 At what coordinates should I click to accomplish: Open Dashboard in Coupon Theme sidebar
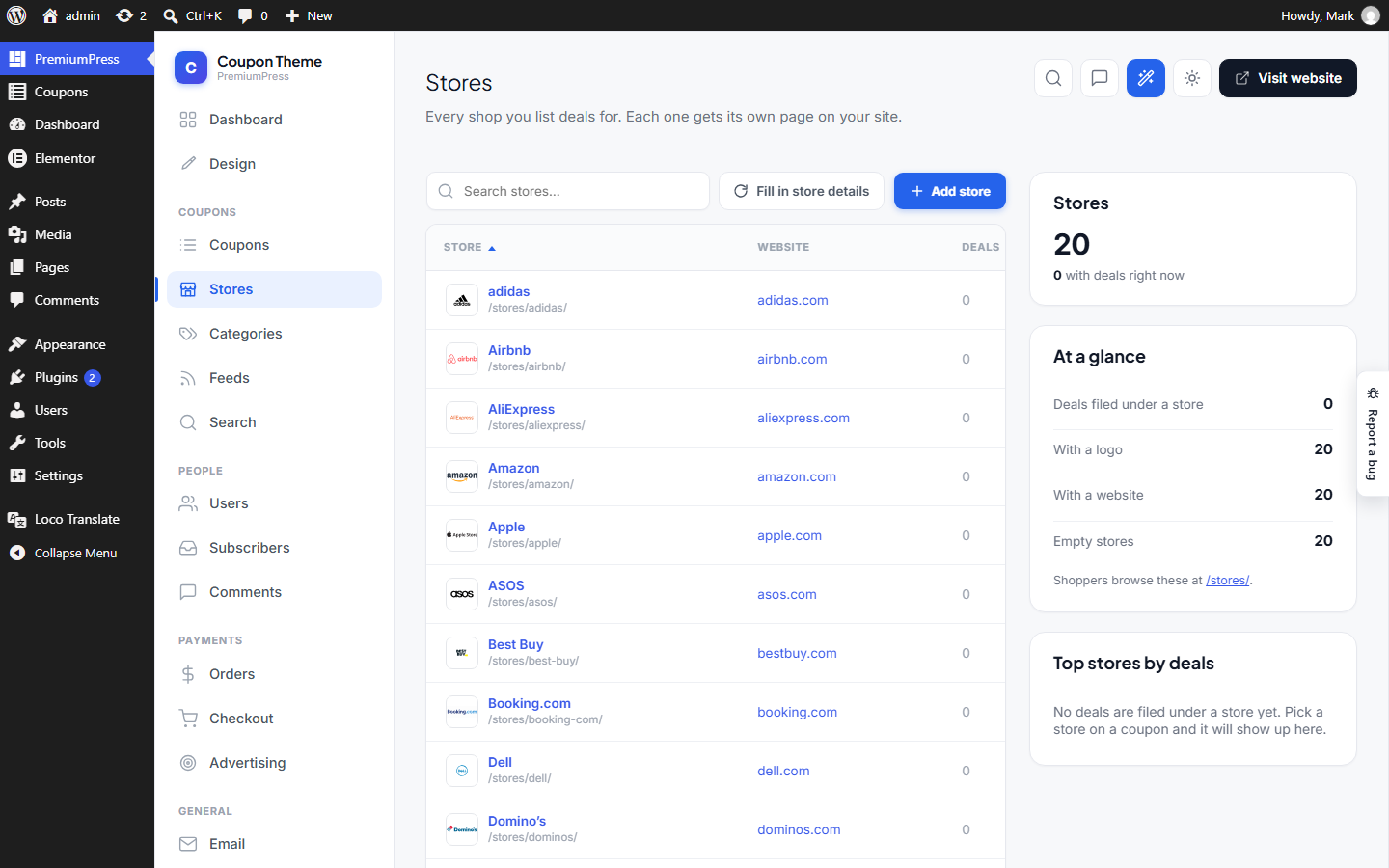pyautogui.click(x=274, y=120)
